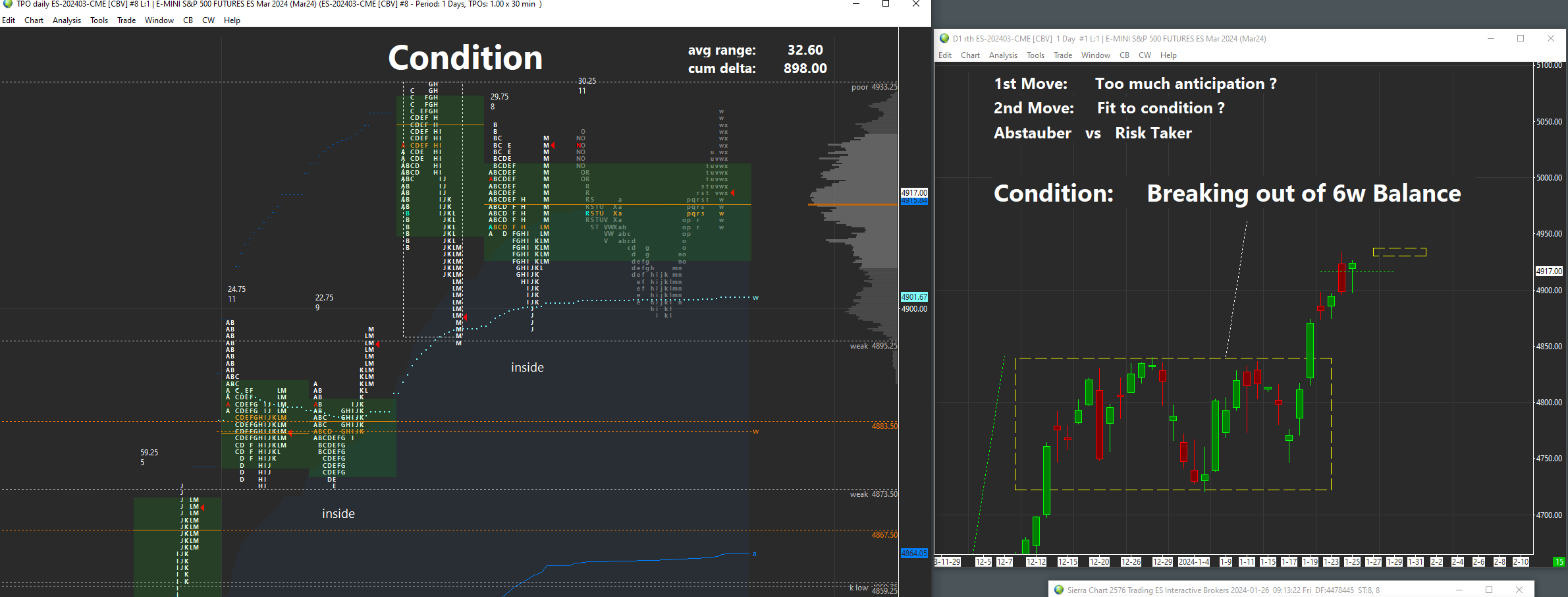Click Sierra Chart icon in TPO daily title bar
The width and height of the screenshot is (1568, 597).
coord(8,4)
